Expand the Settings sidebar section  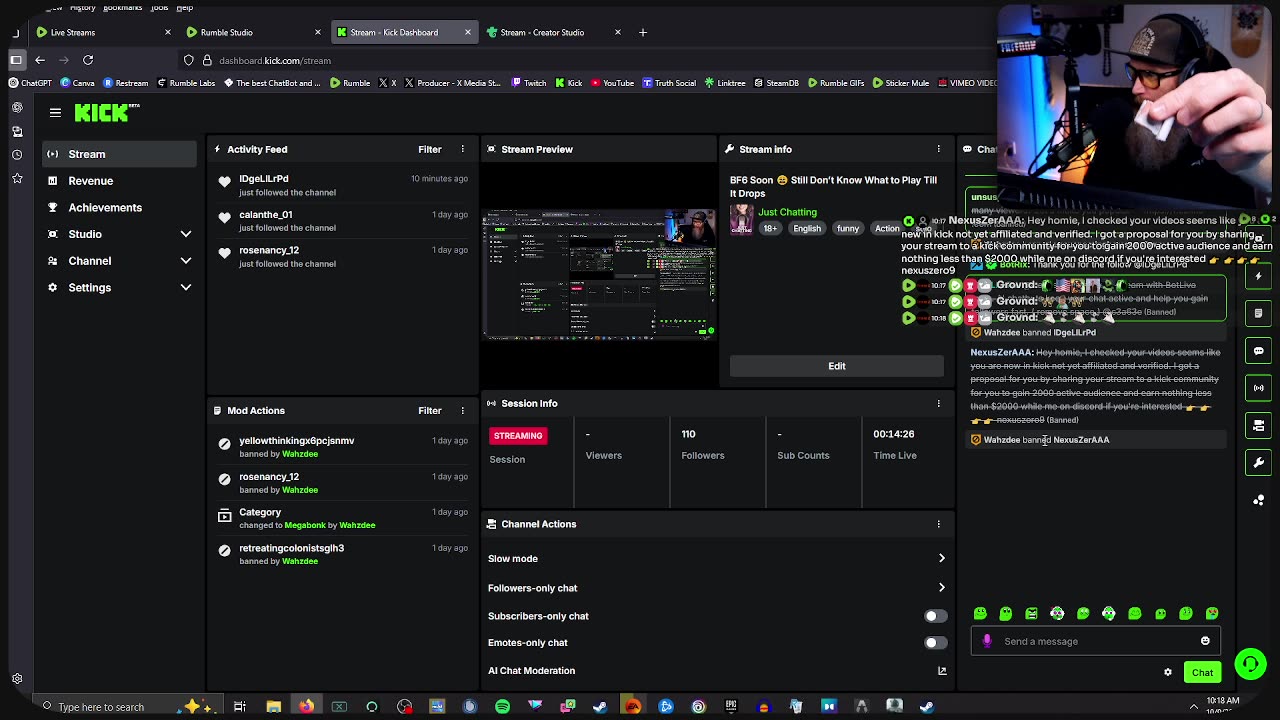[120, 287]
